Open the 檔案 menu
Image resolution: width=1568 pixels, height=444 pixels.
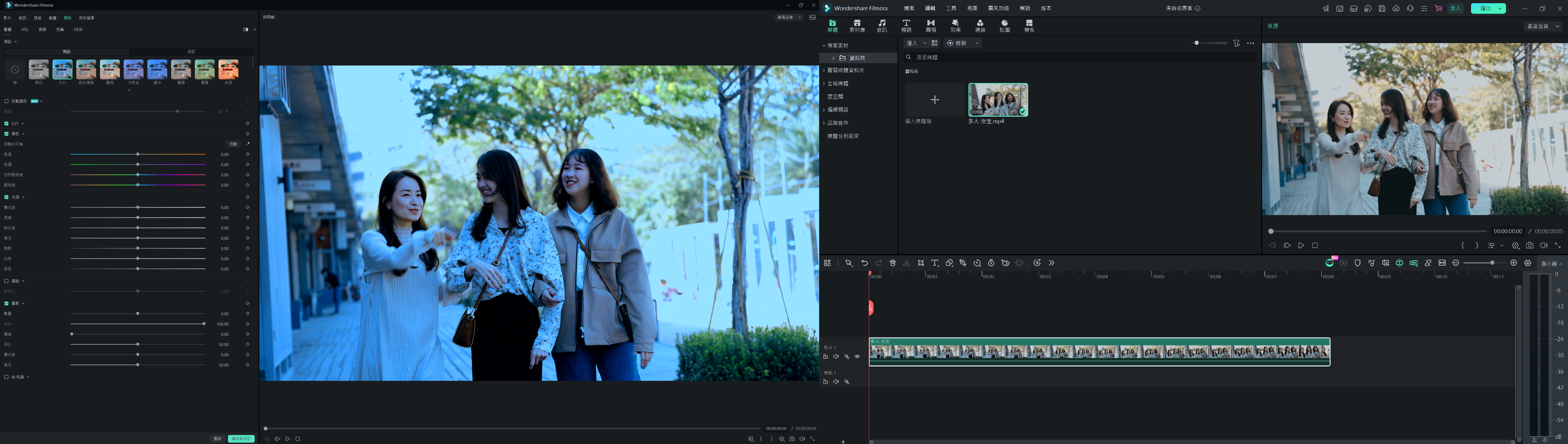pyautogui.click(x=909, y=9)
